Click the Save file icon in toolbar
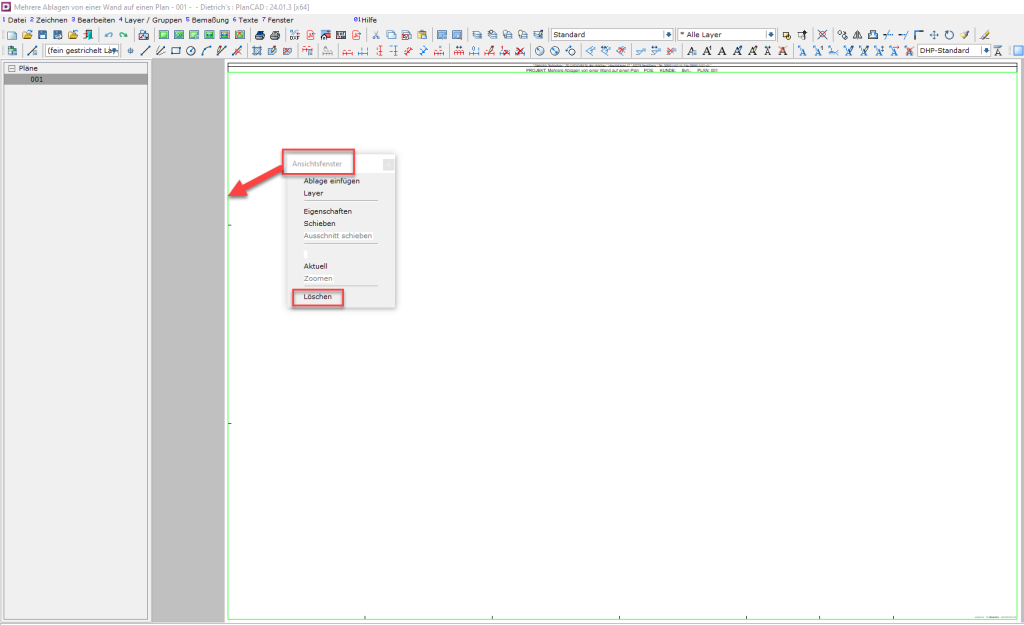This screenshot has height=625, width=1024. [x=43, y=35]
